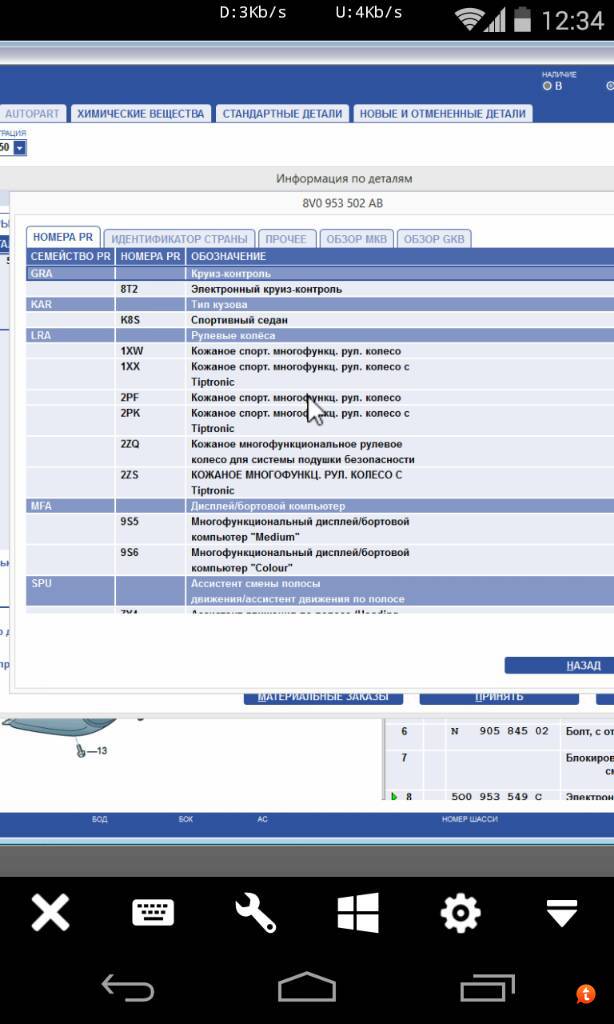
Task: Open the НОВЫЕ И ОТМЕНЕННЫЕ ДЕТАЛИ tab
Action: 443,114
